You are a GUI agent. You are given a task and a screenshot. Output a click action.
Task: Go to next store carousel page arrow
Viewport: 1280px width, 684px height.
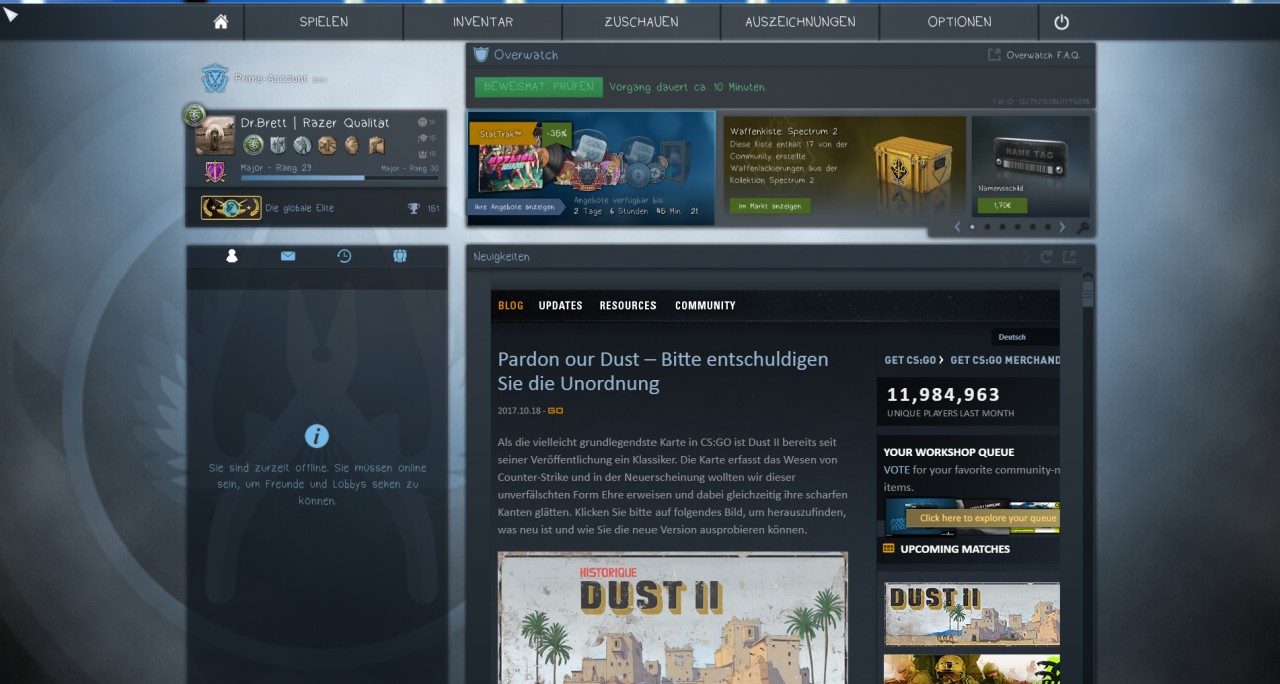point(1062,227)
